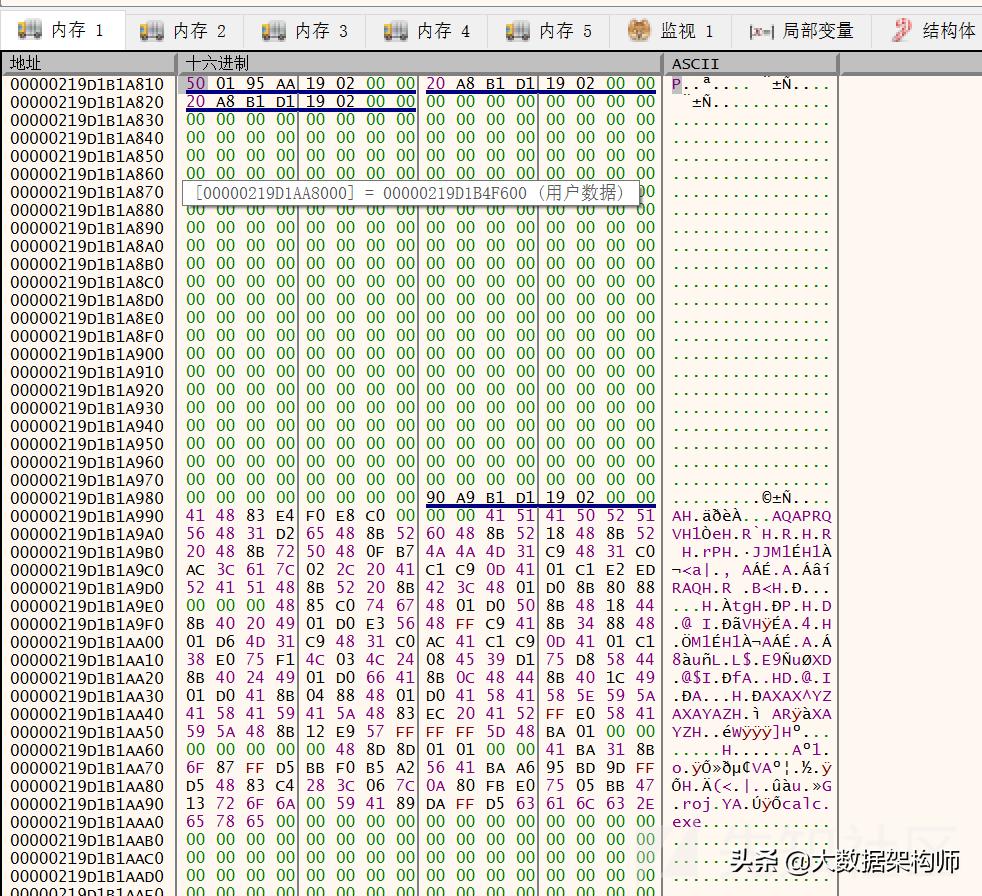Click the memory chip icon on 内存 1 tab
The image size is (982, 896).
point(31,30)
